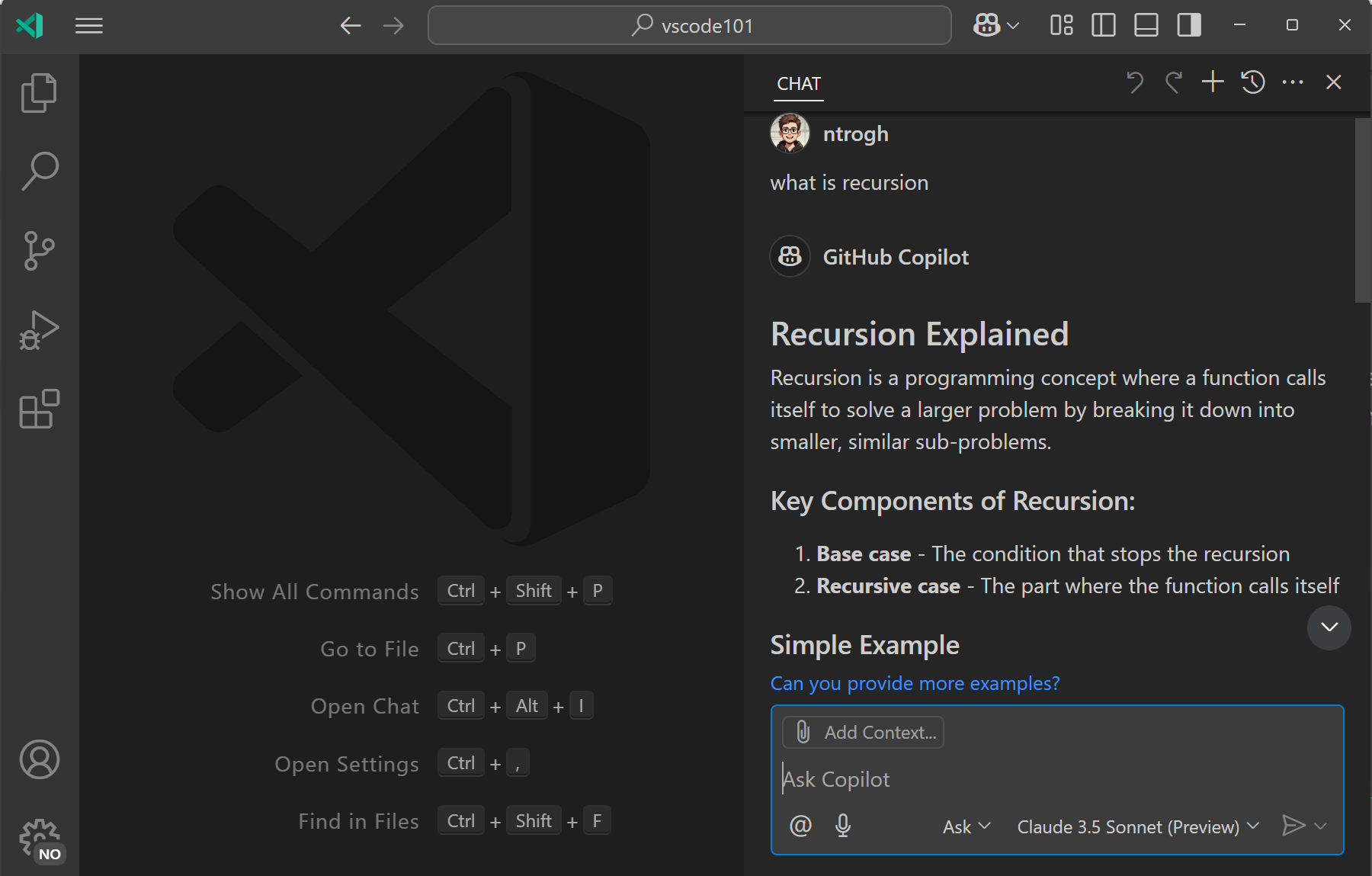Screen dimensions: 1372x876
Task: Click the Accounts icon in activity bar
Action: tap(39, 759)
